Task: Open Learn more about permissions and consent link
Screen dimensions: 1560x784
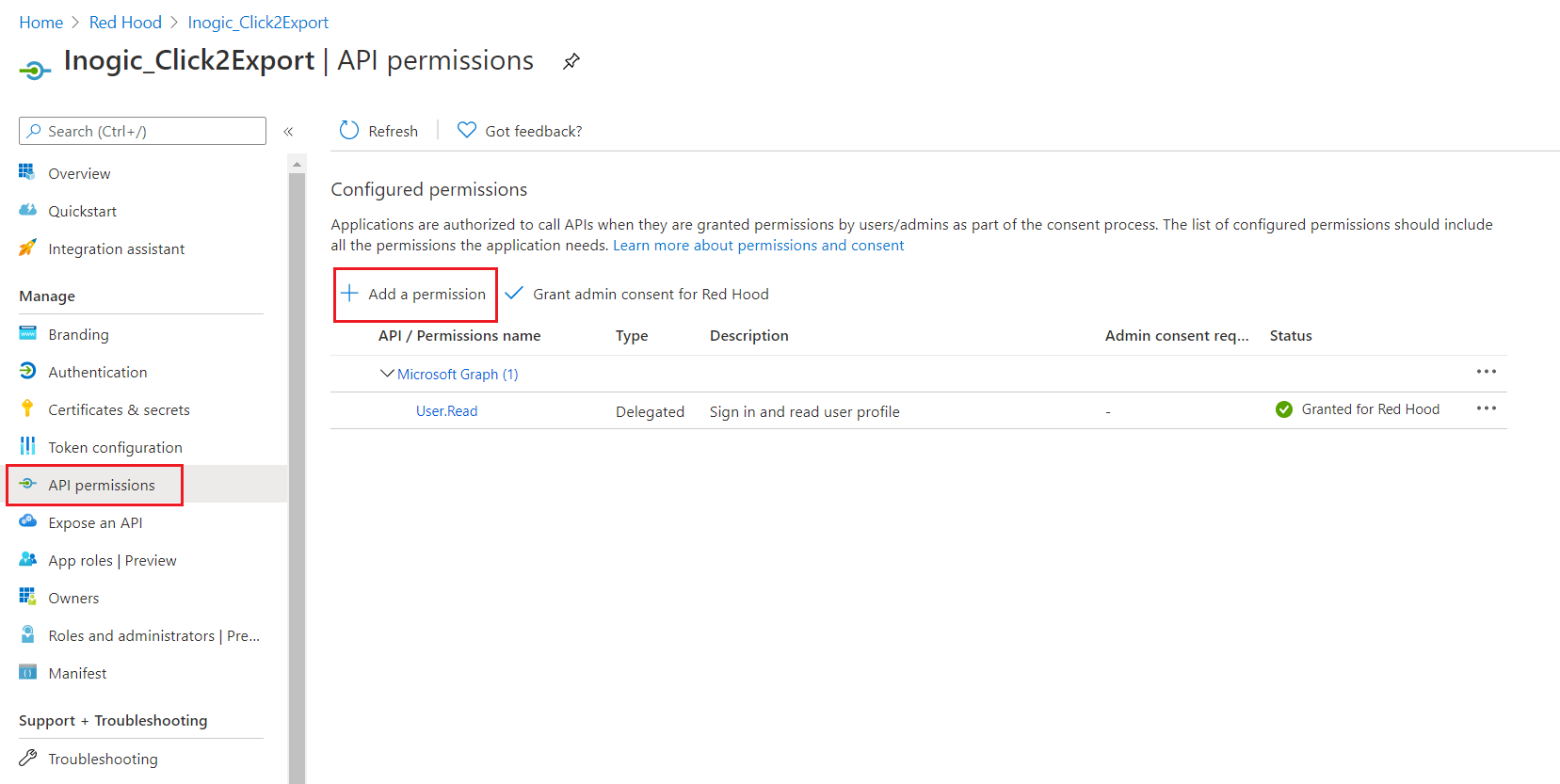Action: (x=758, y=246)
